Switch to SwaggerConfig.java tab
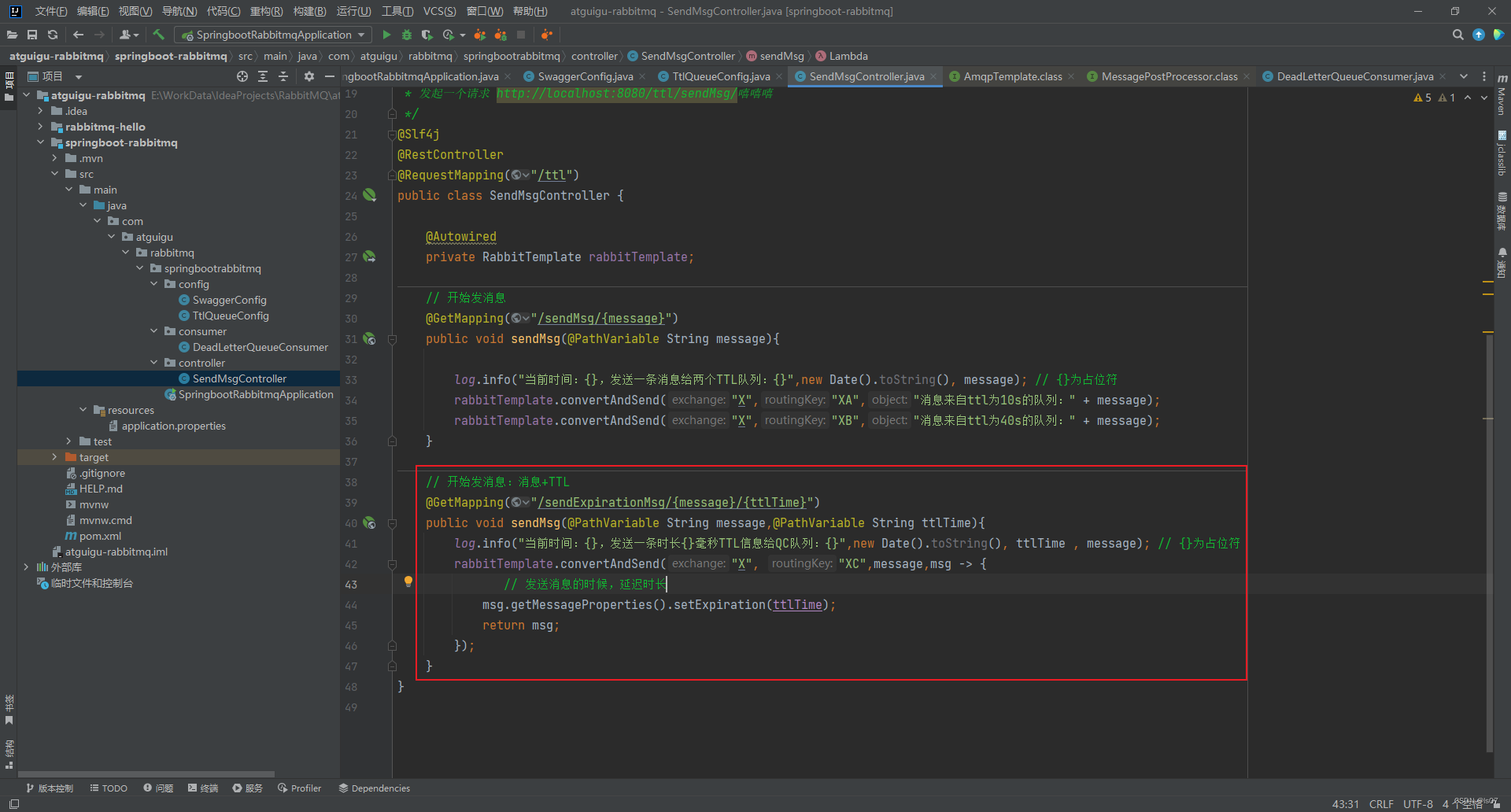 tap(586, 76)
